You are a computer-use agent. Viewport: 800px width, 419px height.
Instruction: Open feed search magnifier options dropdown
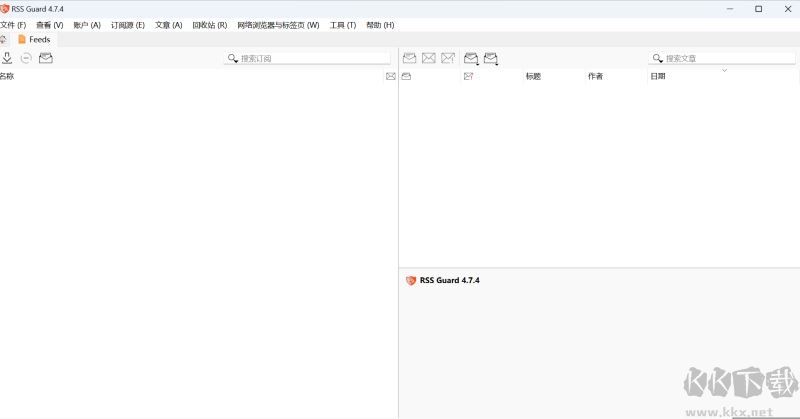pyautogui.click(x=233, y=59)
